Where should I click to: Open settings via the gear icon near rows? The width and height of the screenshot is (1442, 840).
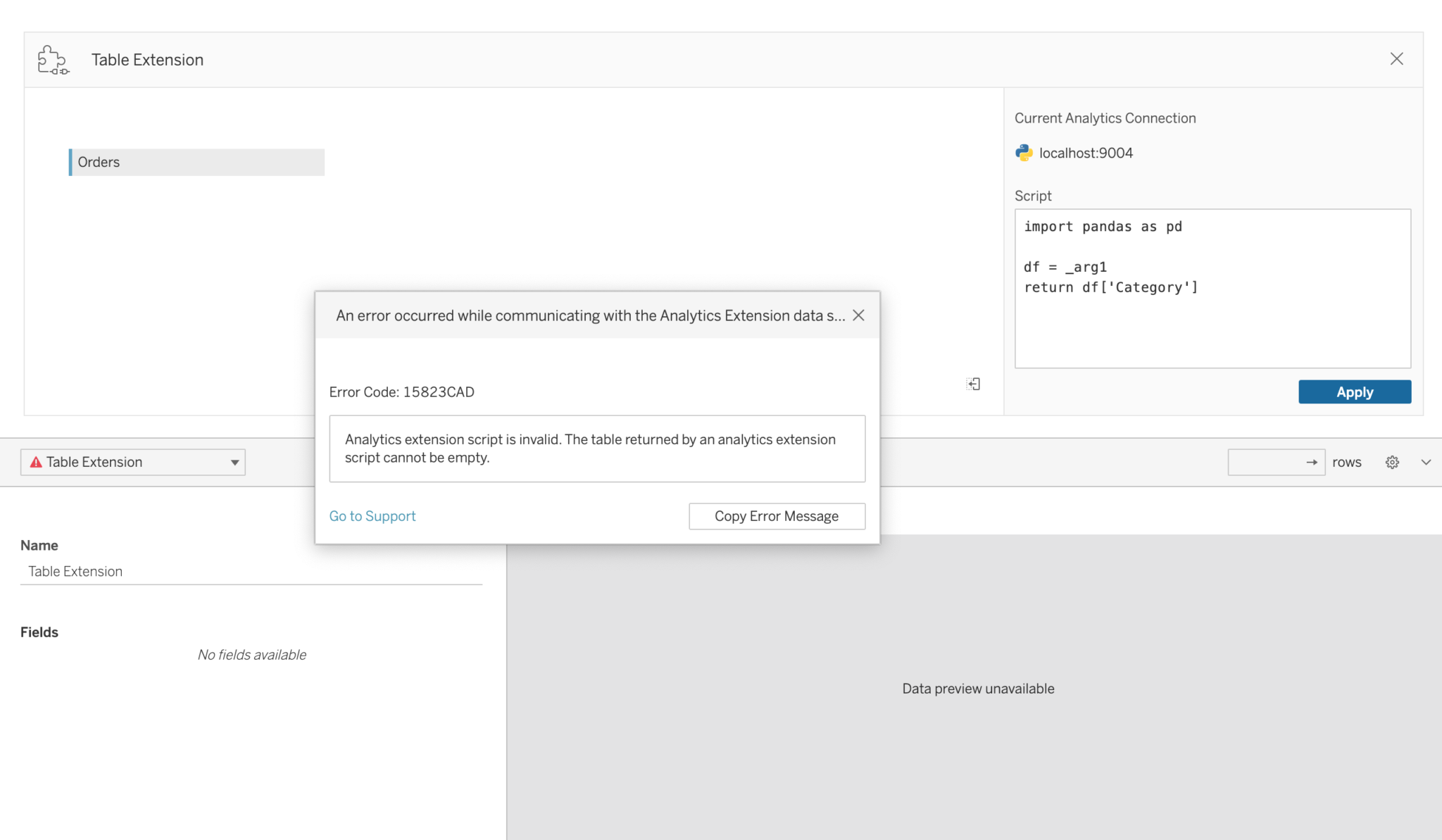point(1392,462)
